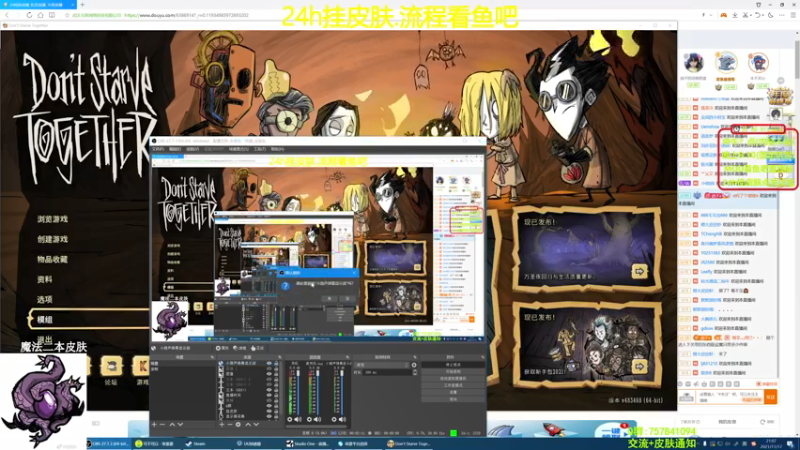Open Filters for the selected OBS source

pyautogui.click(x=239, y=348)
